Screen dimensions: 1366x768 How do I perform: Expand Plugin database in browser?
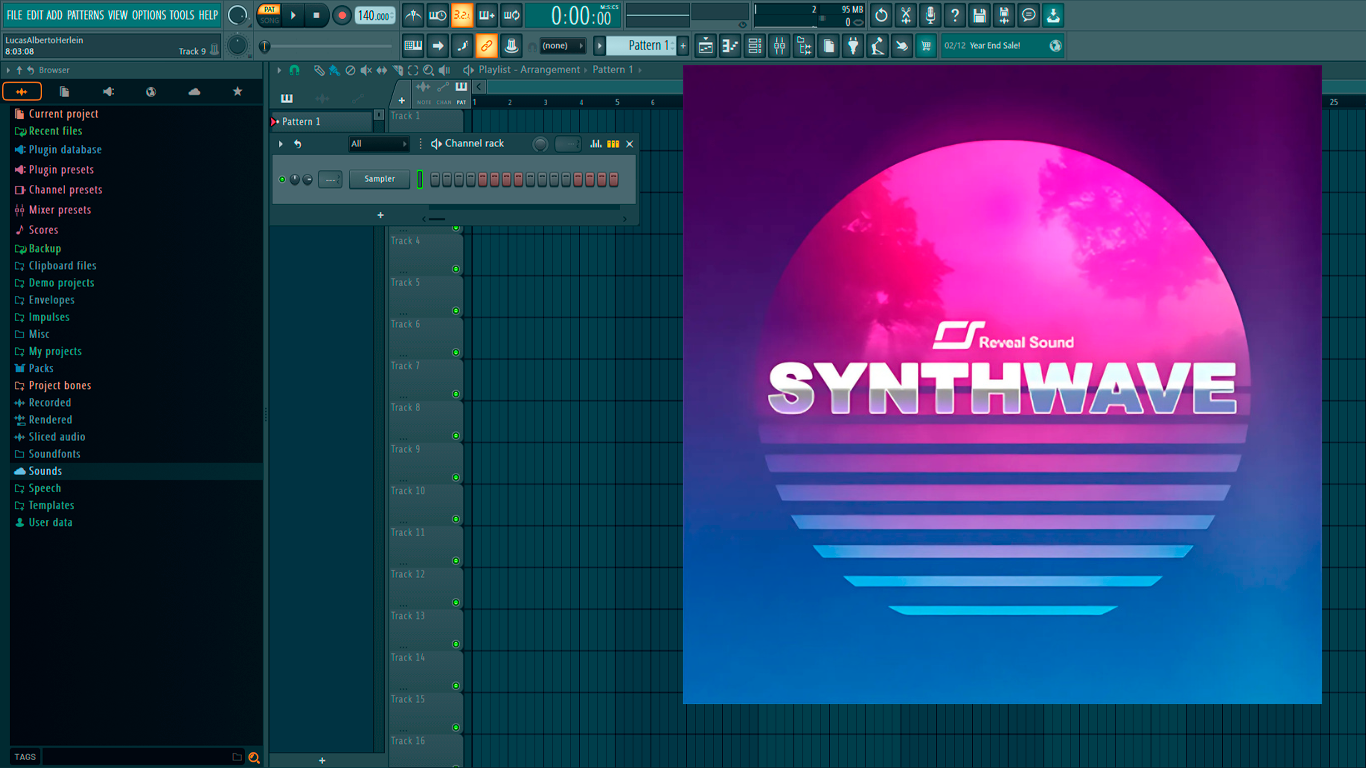click(x=65, y=150)
